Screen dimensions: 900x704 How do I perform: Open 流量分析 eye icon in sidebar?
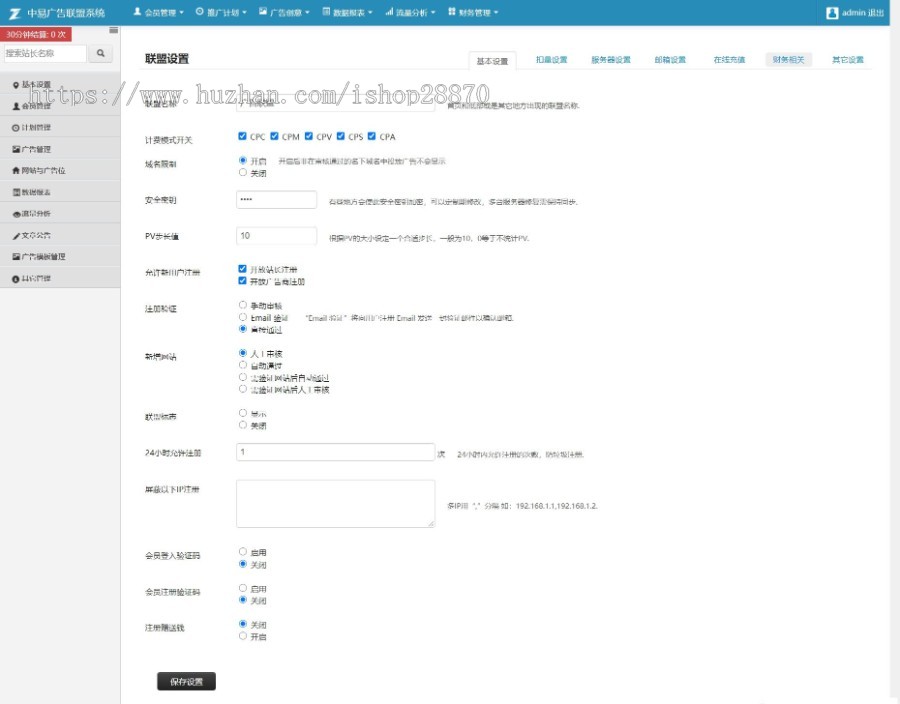pyautogui.click(x=16, y=214)
